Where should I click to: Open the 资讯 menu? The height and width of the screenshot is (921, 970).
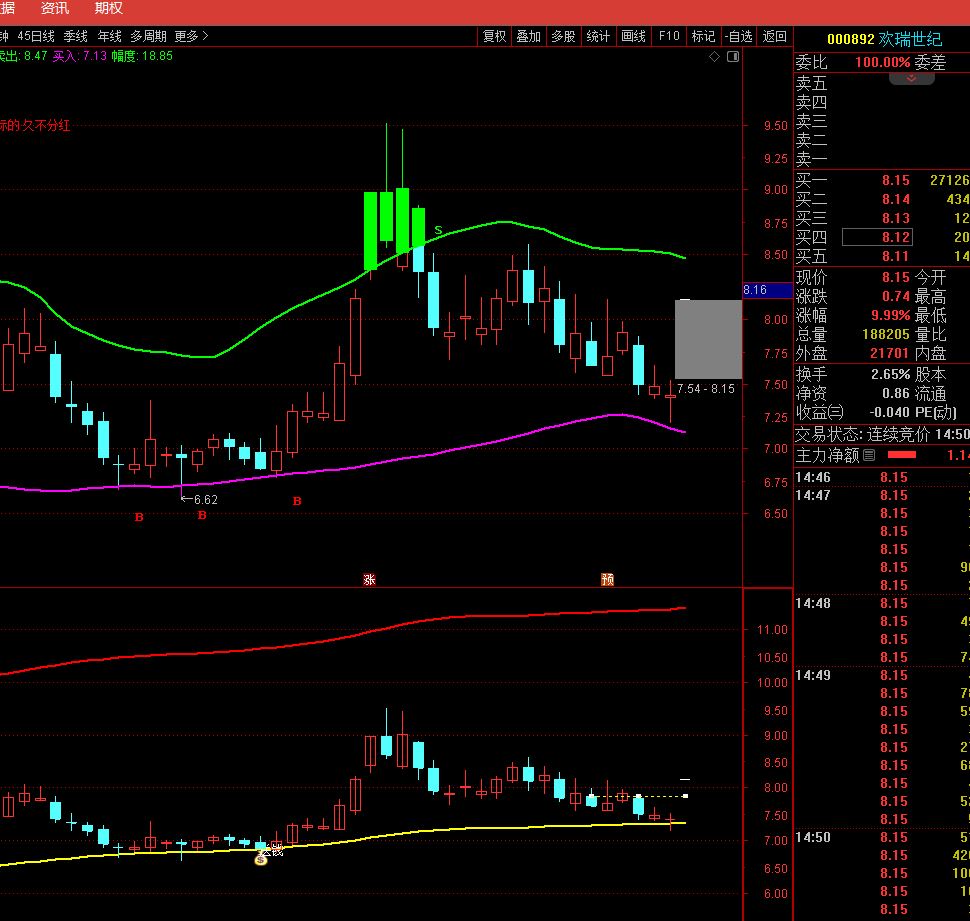(x=54, y=9)
